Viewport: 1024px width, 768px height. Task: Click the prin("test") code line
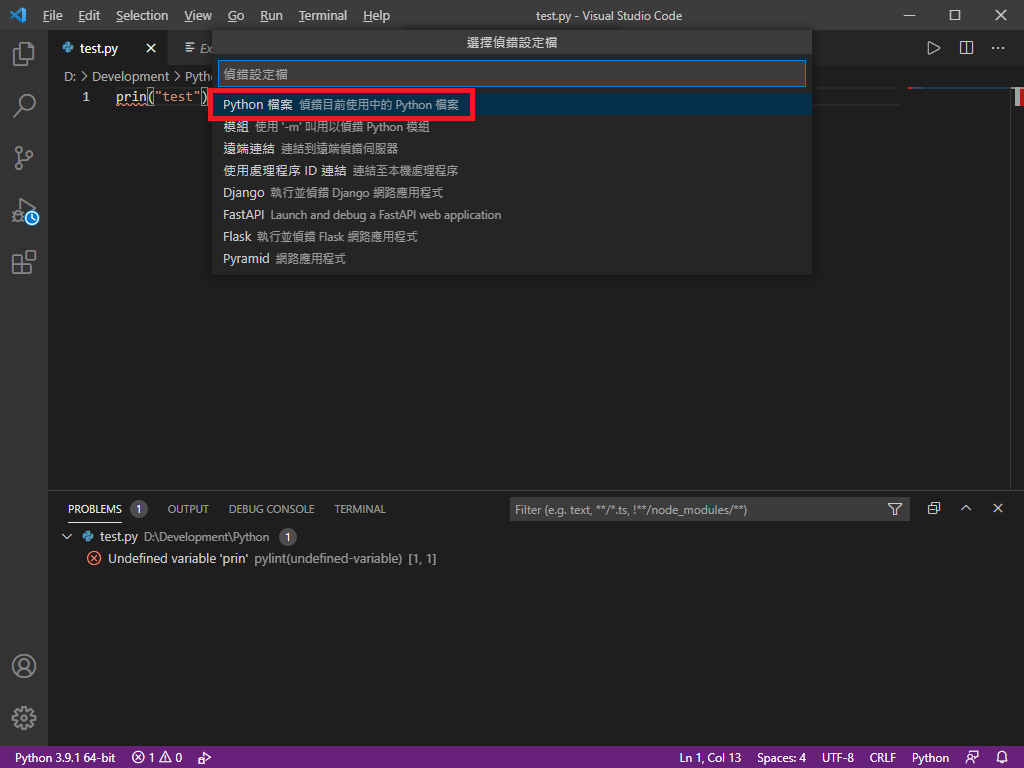(161, 97)
